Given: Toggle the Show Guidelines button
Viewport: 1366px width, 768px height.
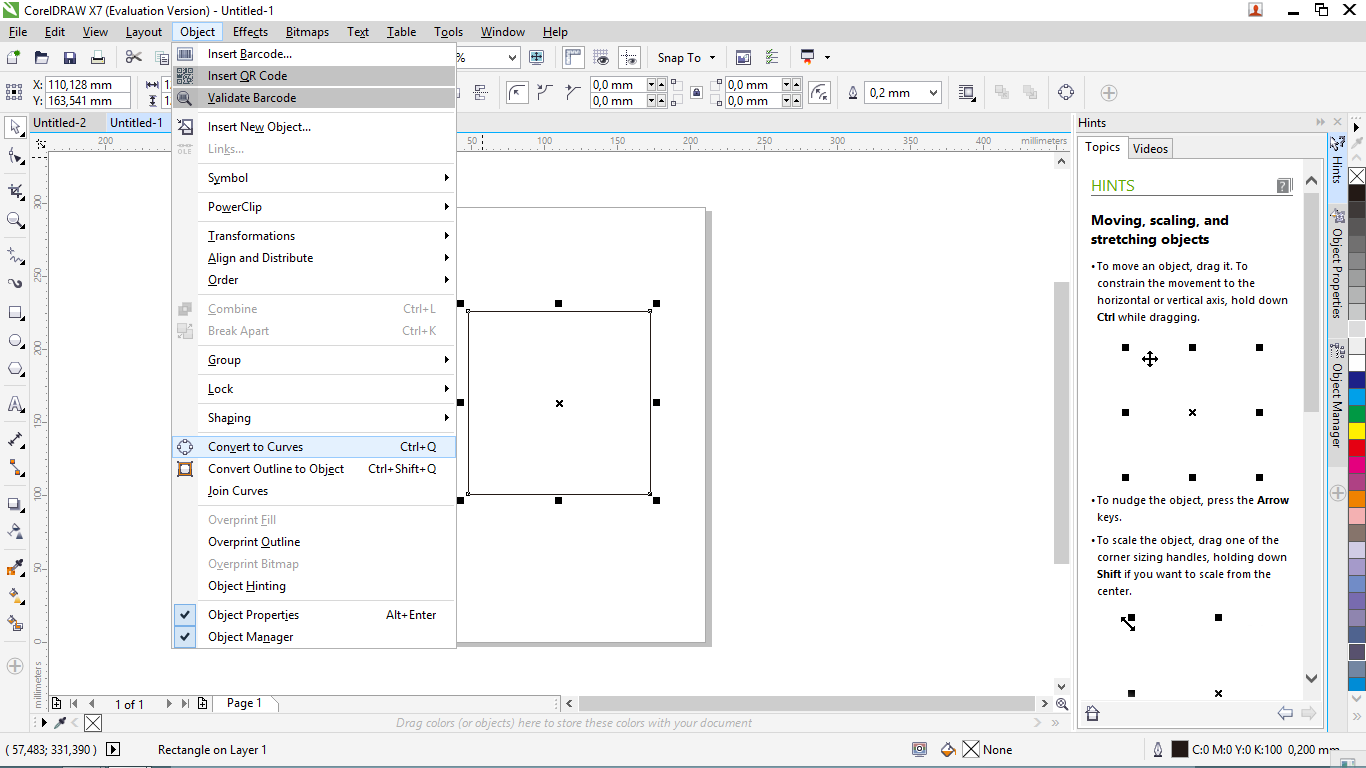Looking at the screenshot, I should click(629, 58).
